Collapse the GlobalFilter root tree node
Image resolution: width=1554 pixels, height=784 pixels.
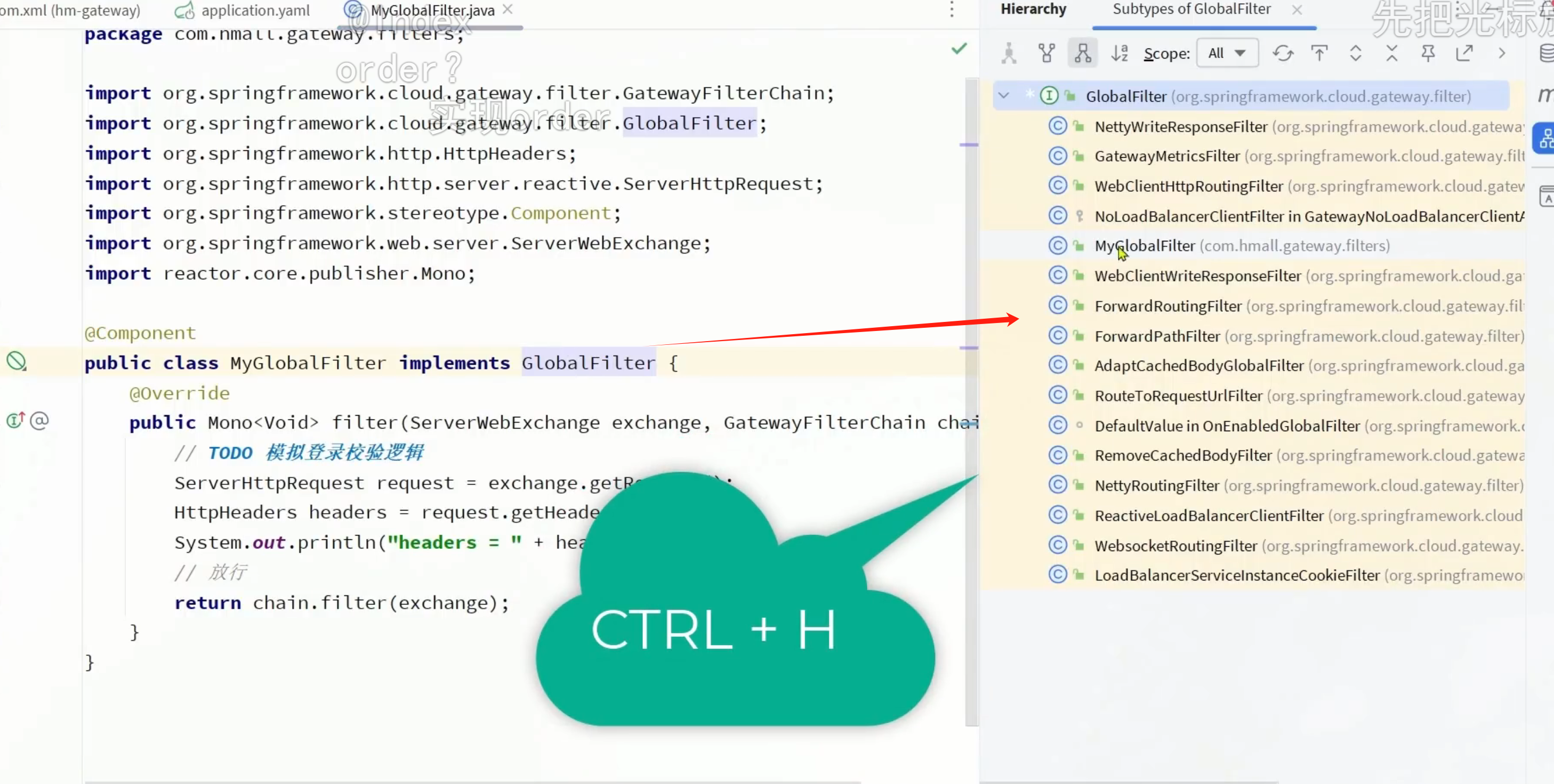pyautogui.click(x=1004, y=96)
